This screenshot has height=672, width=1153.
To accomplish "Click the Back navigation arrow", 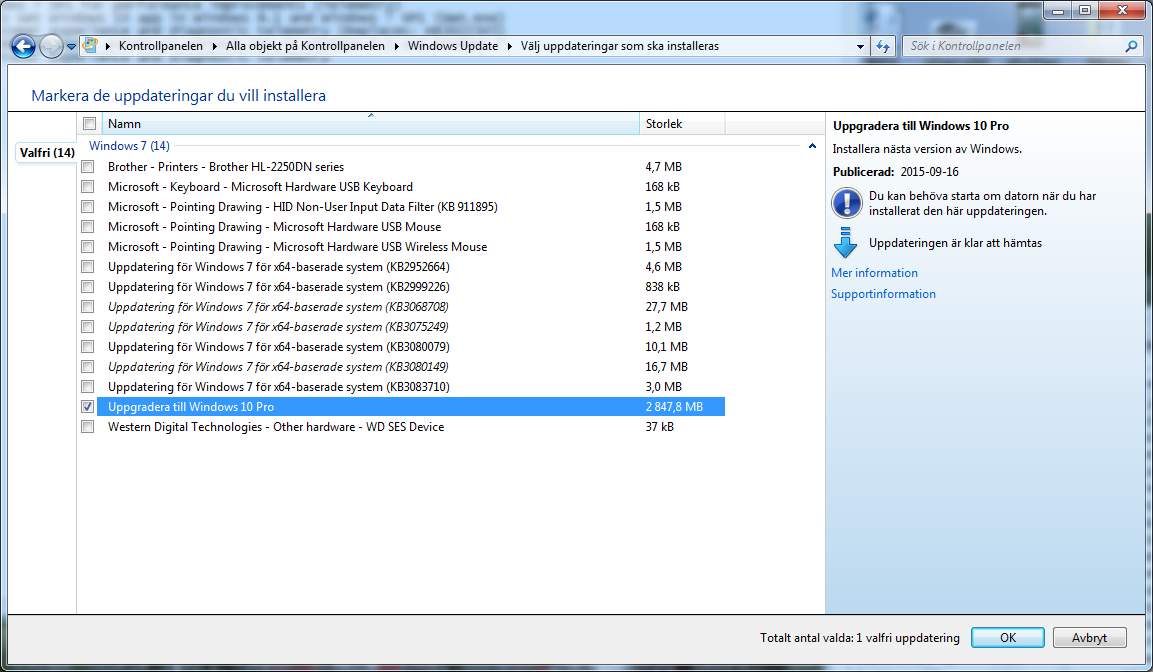I will [x=23, y=46].
